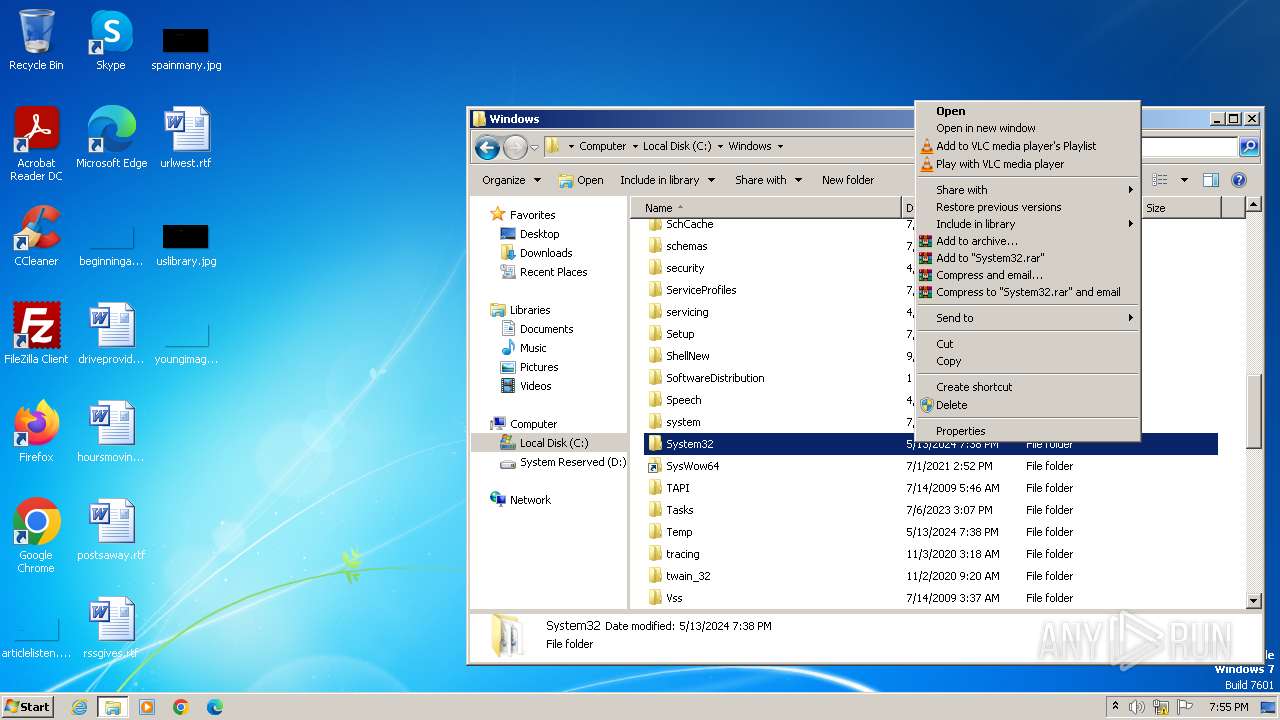1280x720 pixels.
Task: Expand the Share with toolbar dropdown
Action: click(768, 180)
